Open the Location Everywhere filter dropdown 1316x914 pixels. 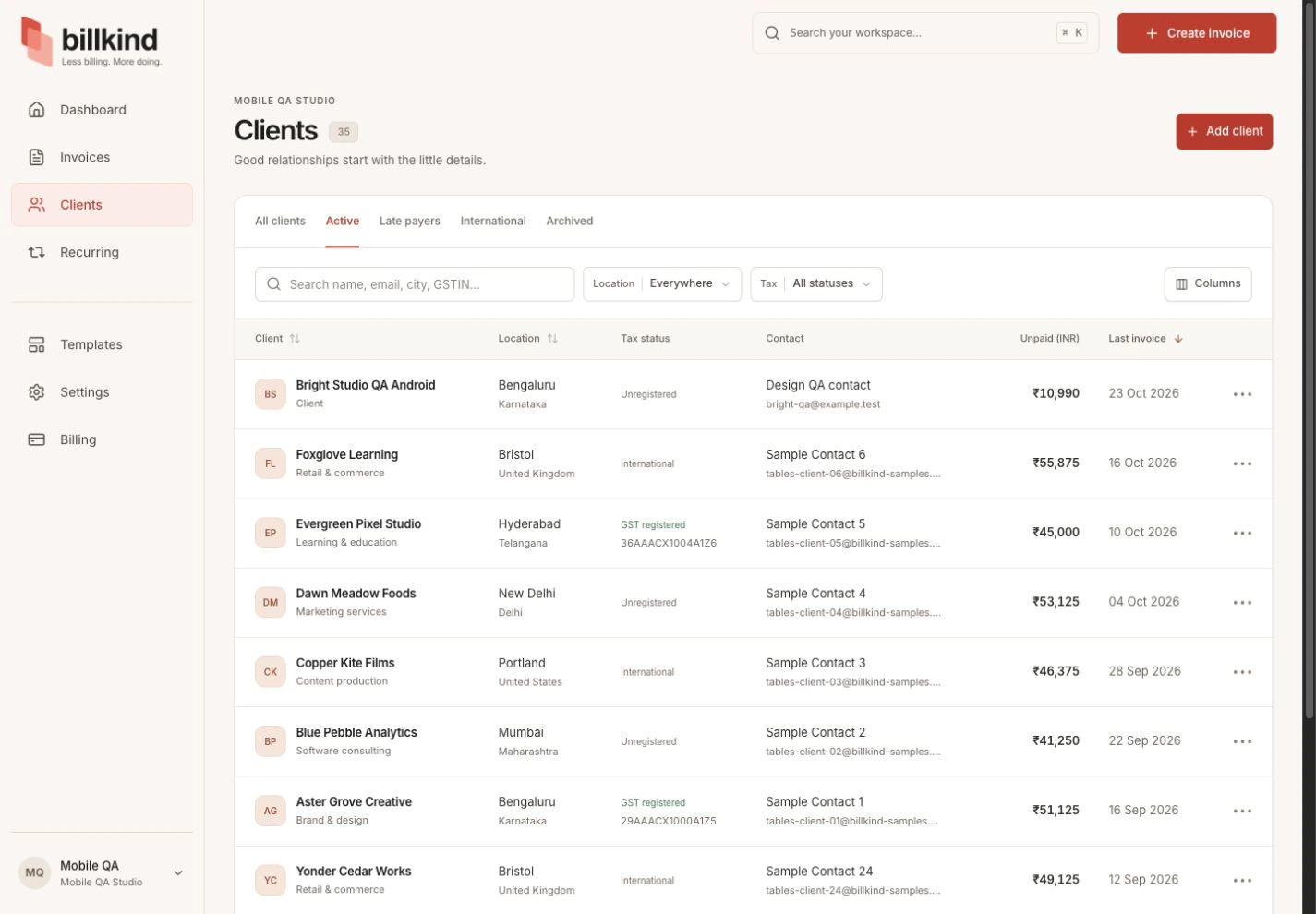662,284
